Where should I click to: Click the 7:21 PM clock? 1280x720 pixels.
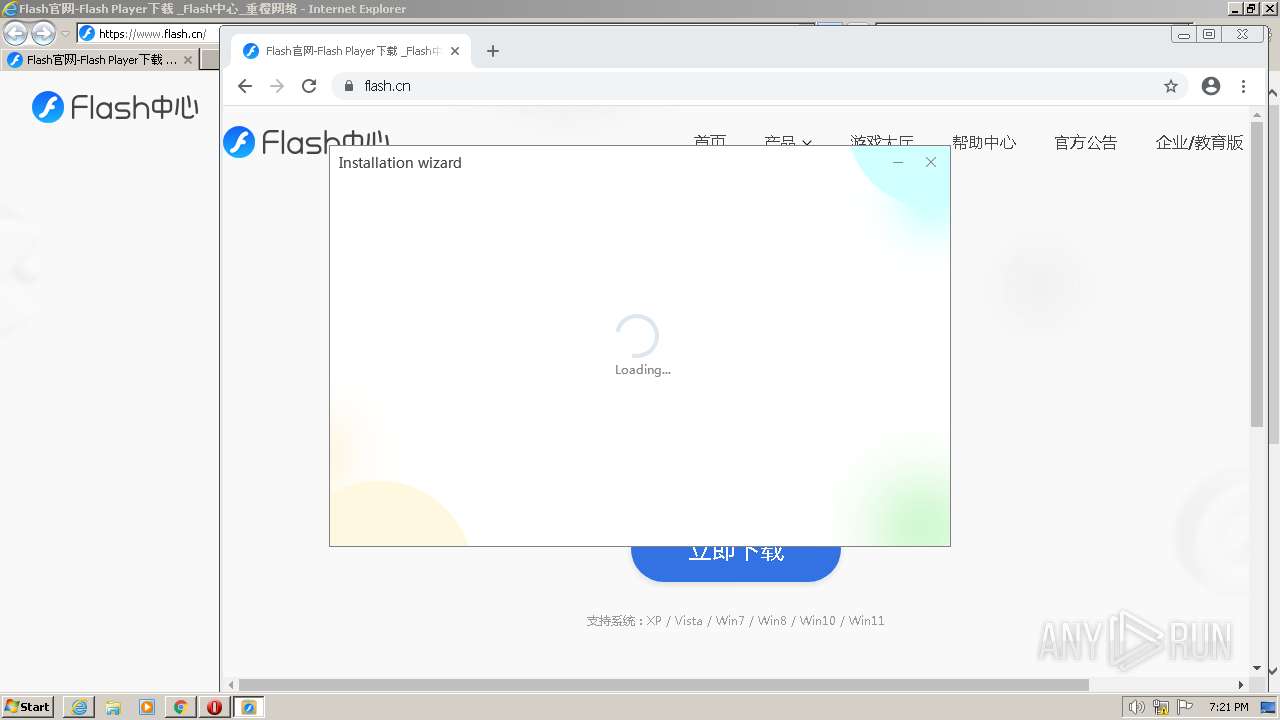(1228, 707)
